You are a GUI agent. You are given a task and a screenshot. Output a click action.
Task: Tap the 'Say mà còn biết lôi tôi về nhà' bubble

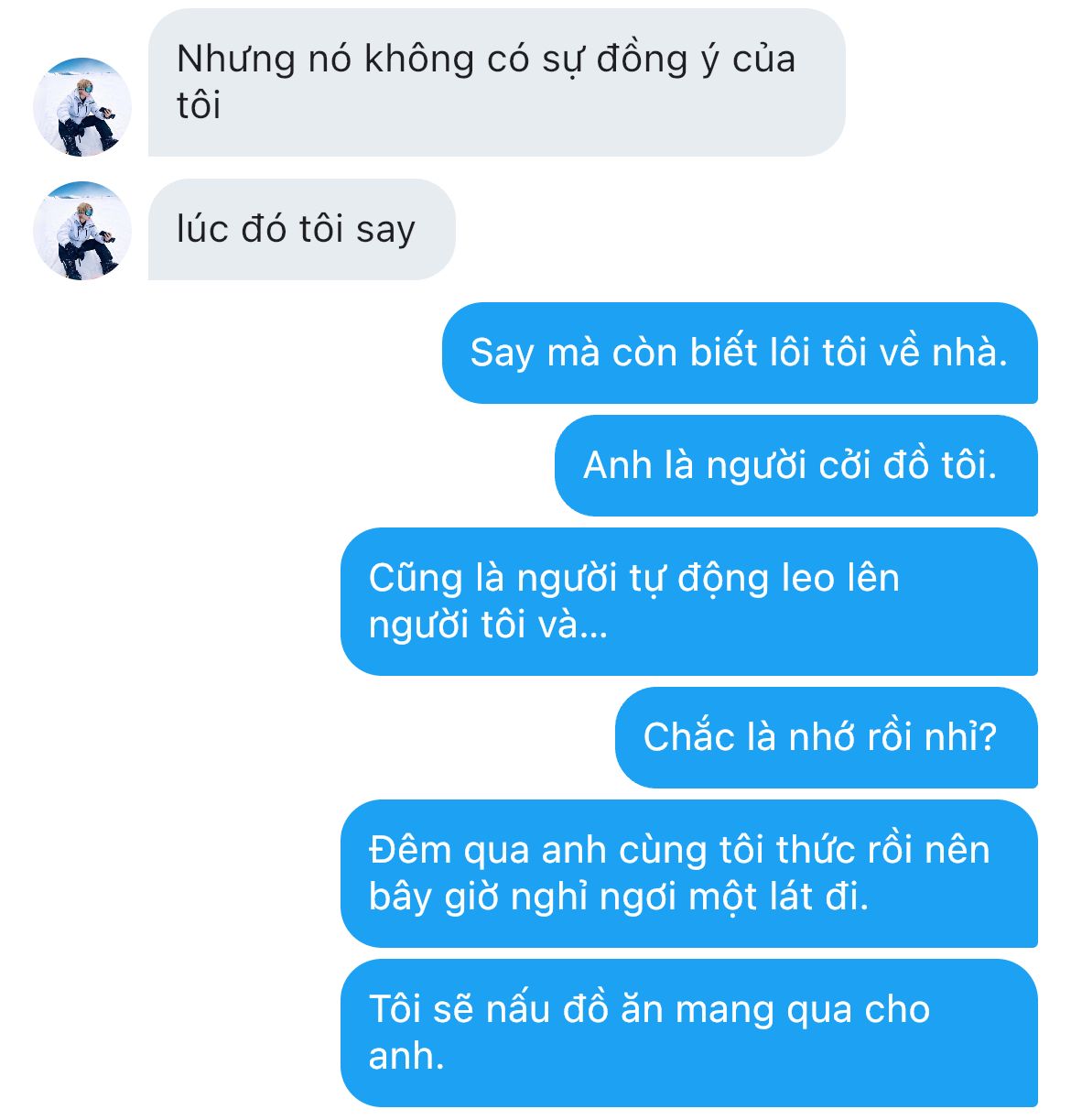pos(740,353)
